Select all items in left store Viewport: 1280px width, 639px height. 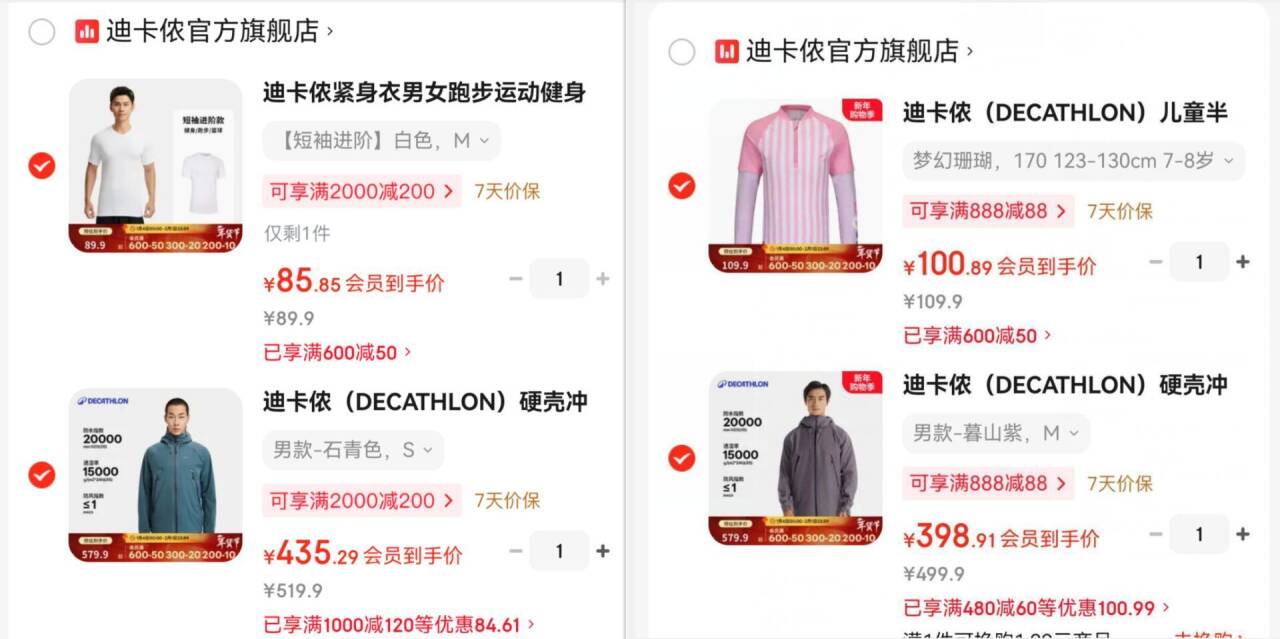pos(42,32)
